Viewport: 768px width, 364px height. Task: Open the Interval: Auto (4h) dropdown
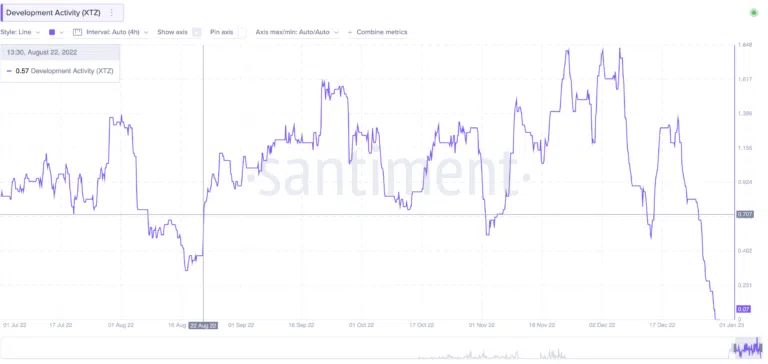click(117, 32)
